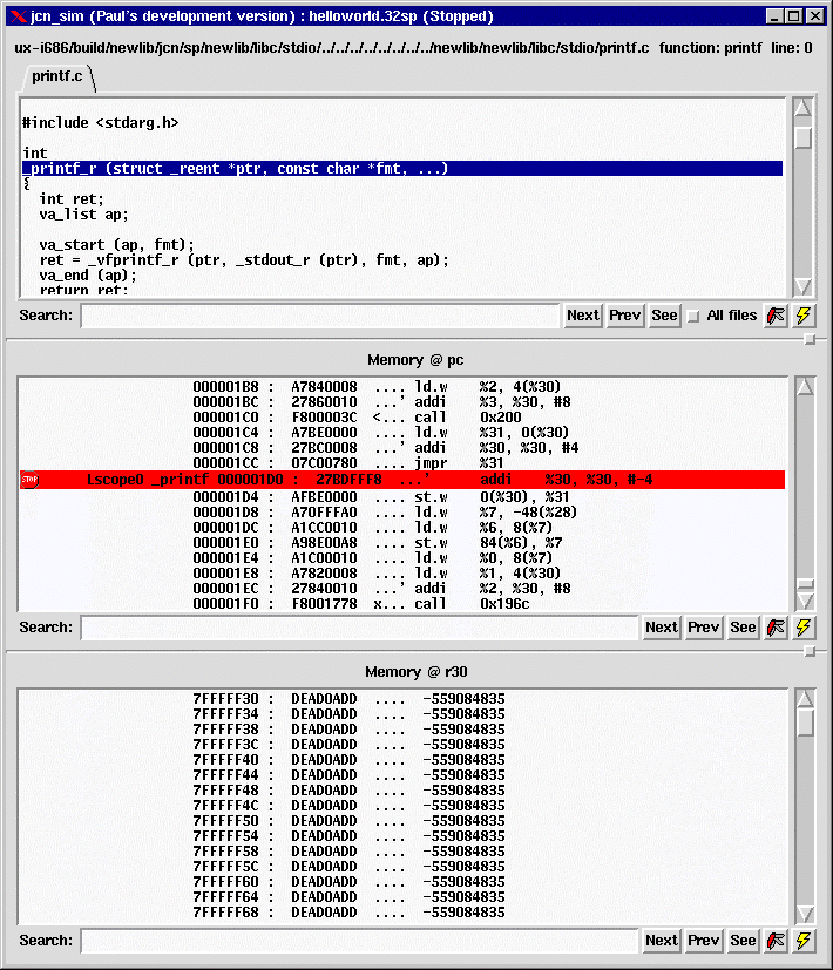Image resolution: width=833 pixels, height=970 pixels.
Task: Click the red feather icon in Memory @ r30 panel
Action: point(776,940)
